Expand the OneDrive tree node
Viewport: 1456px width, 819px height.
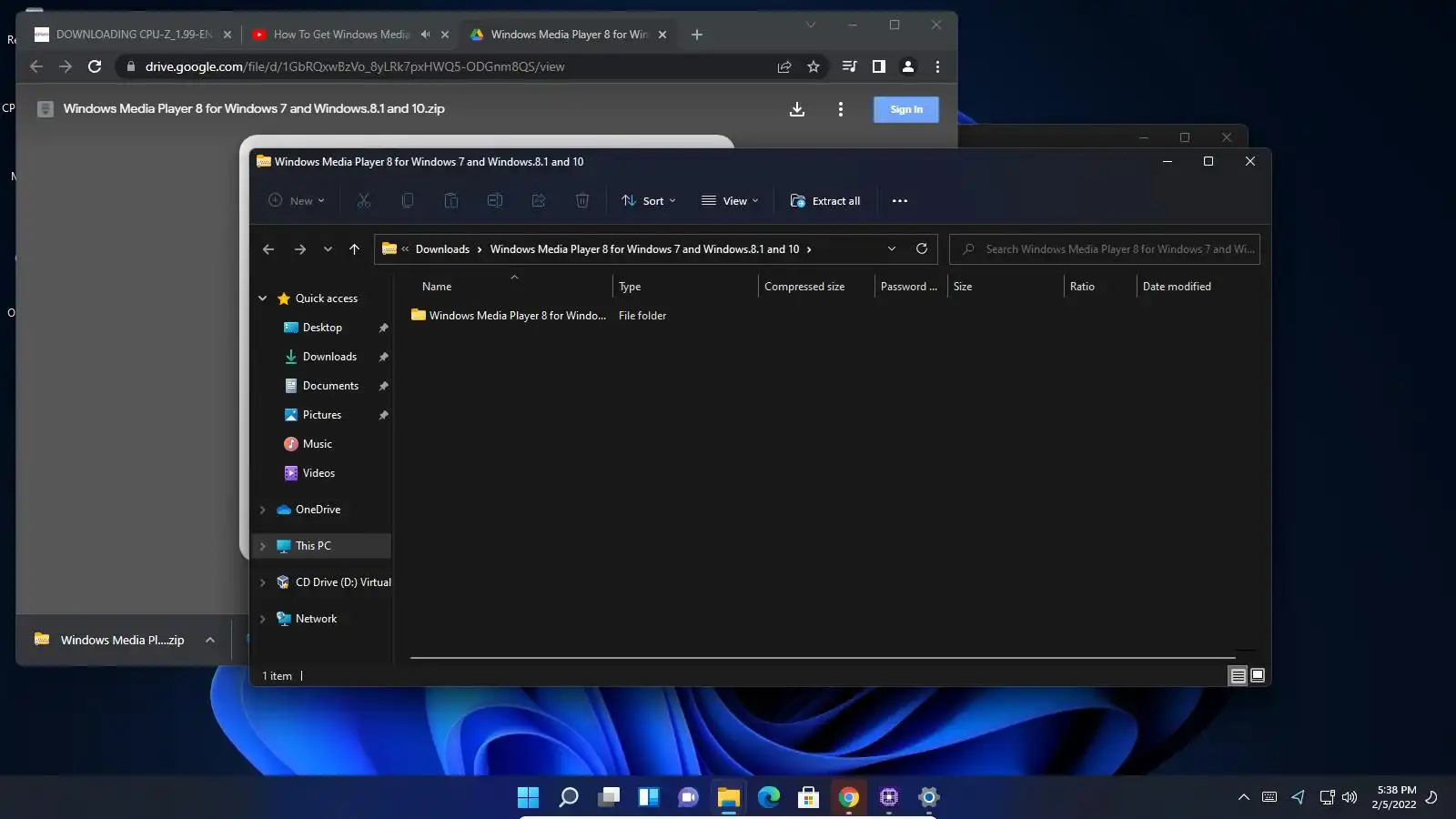click(x=263, y=510)
